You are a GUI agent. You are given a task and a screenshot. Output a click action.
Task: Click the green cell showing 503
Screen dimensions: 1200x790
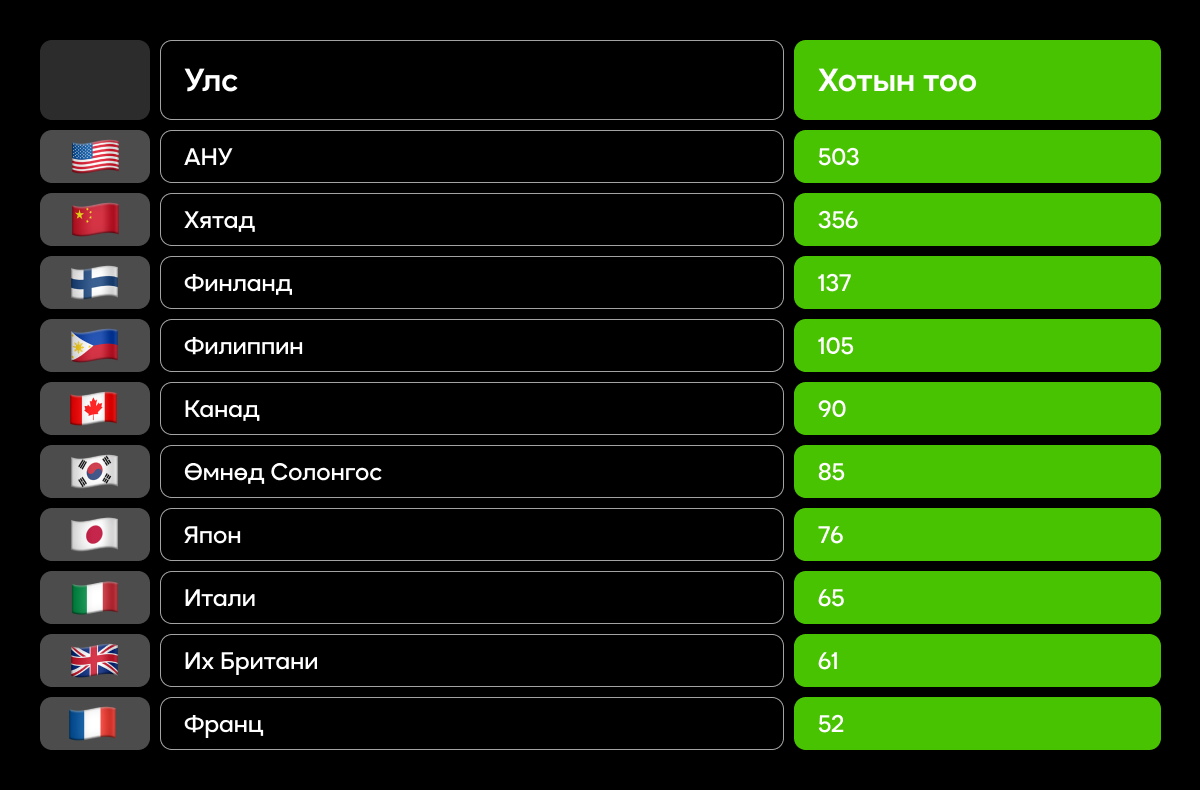977,156
